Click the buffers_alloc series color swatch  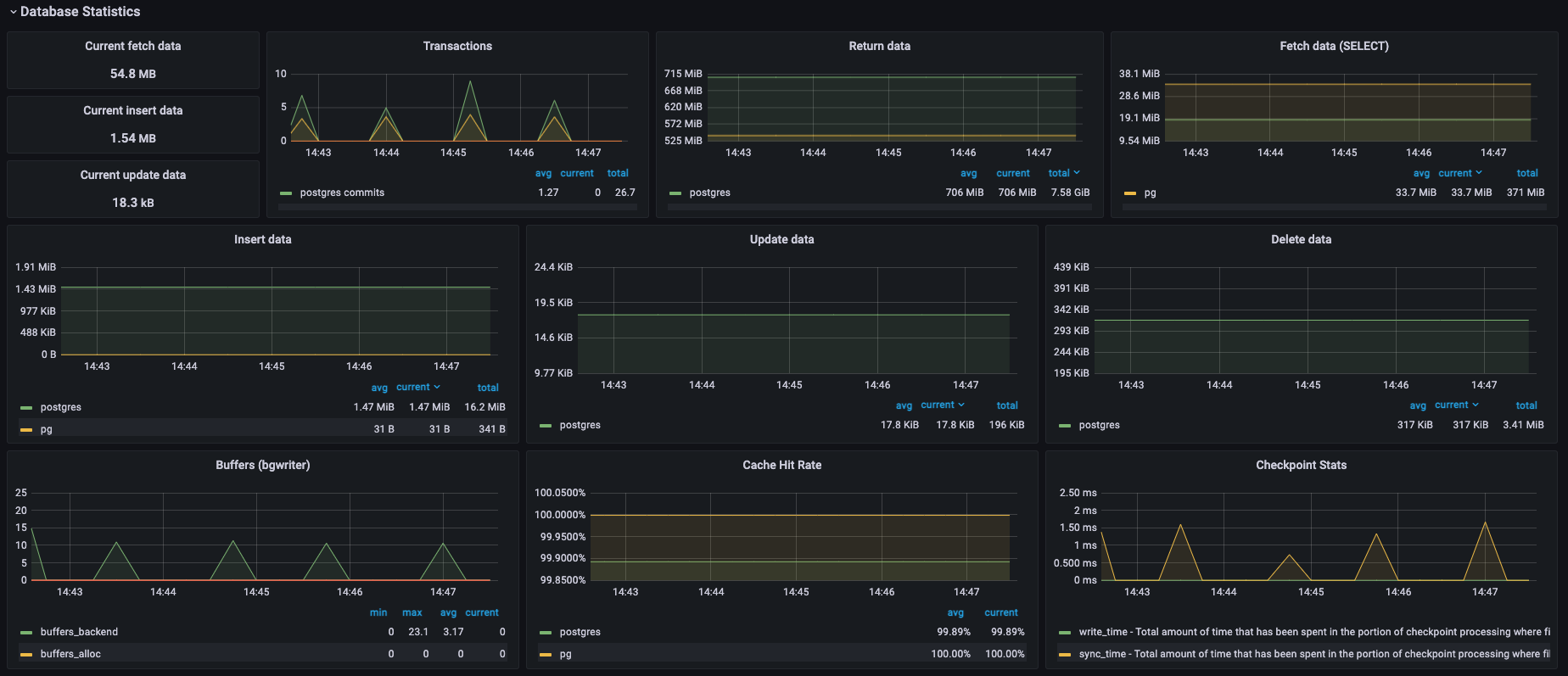click(26, 655)
